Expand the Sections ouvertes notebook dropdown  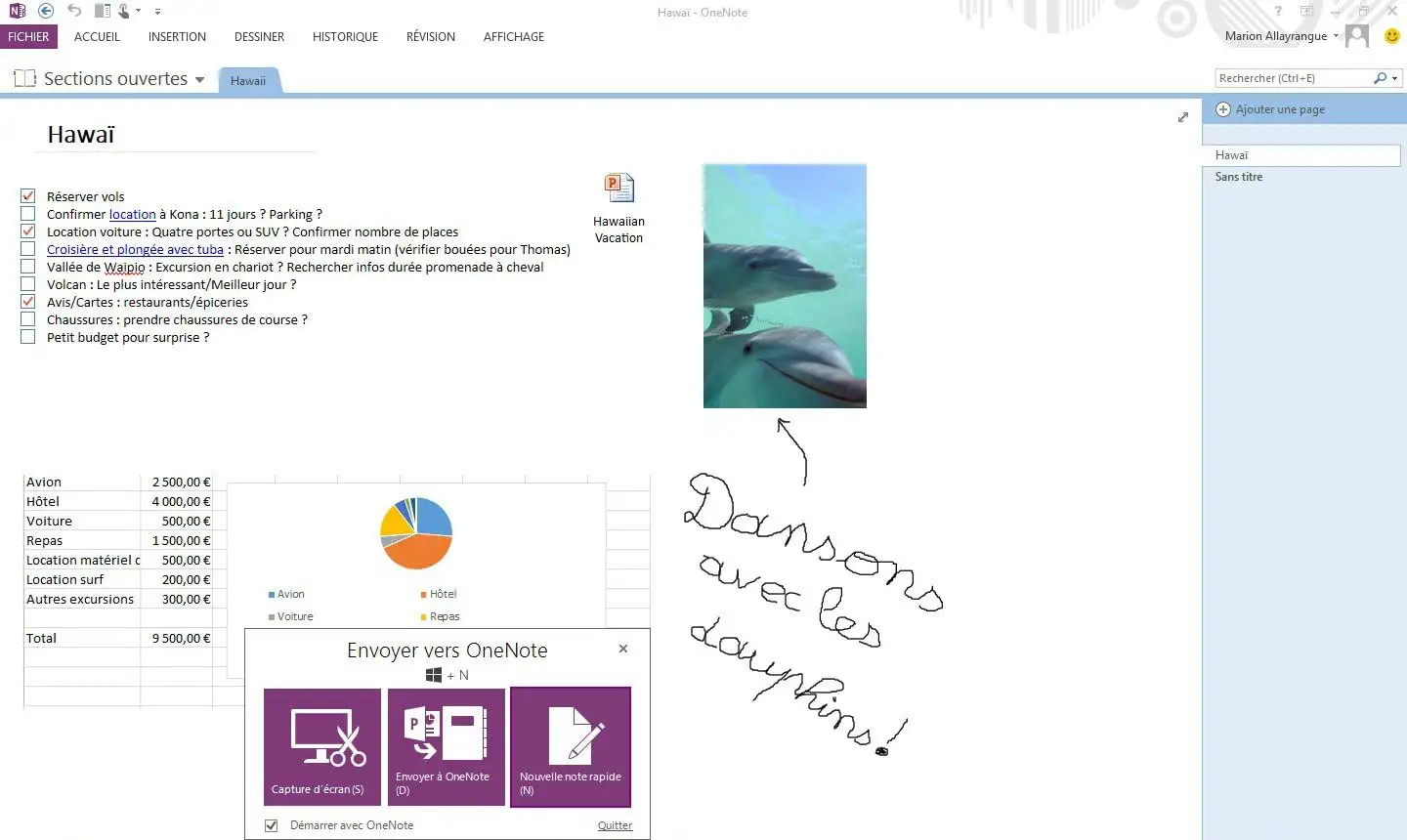point(200,80)
